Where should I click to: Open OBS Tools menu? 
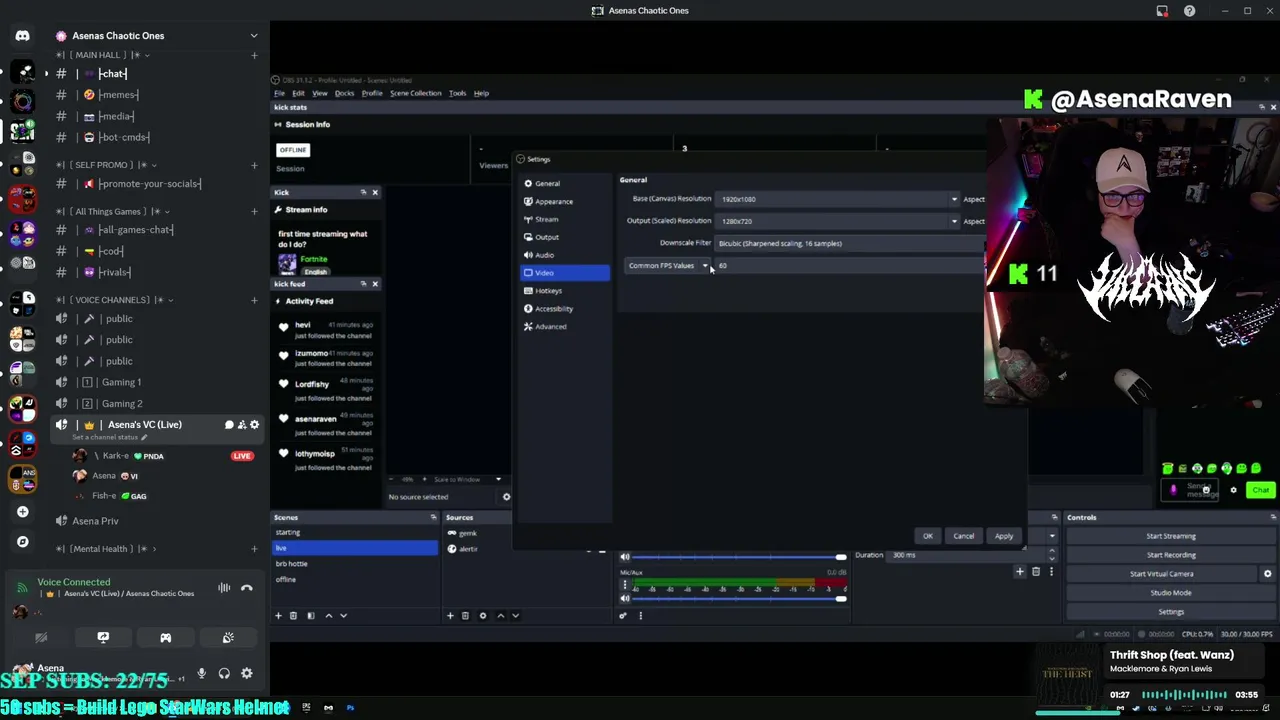coord(457,93)
